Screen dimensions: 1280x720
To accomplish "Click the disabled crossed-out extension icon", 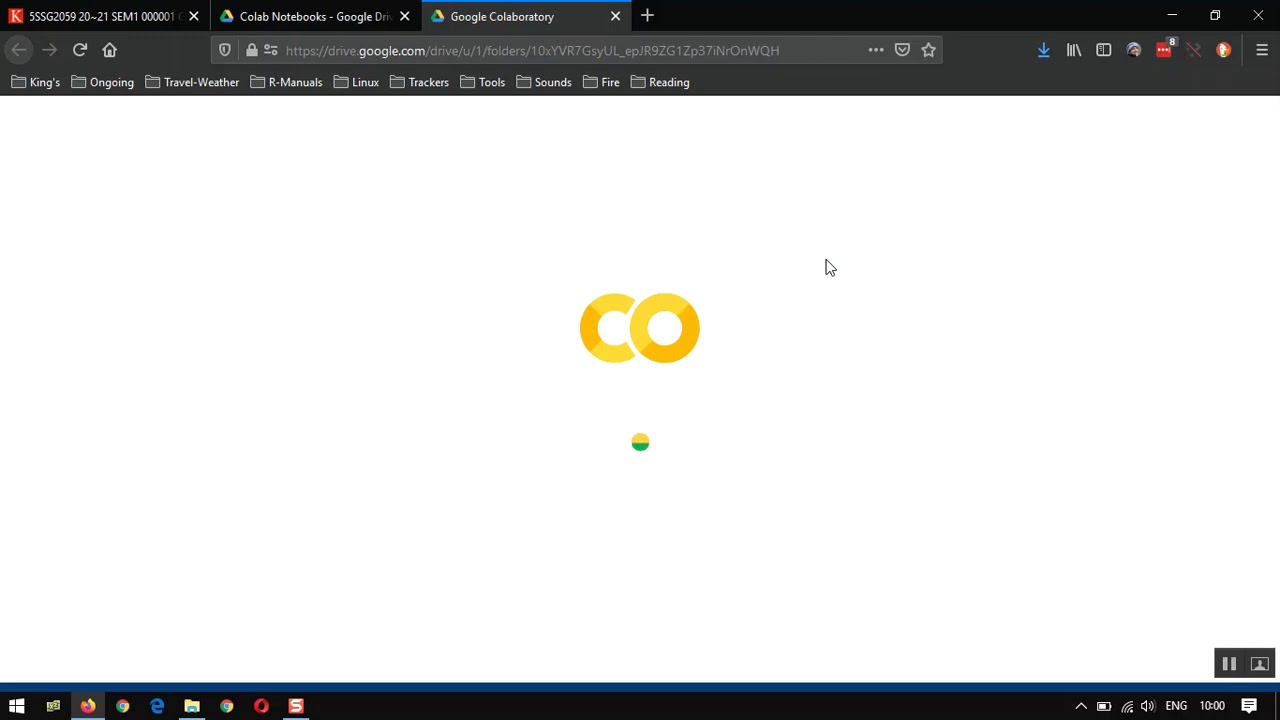I will click(1193, 50).
